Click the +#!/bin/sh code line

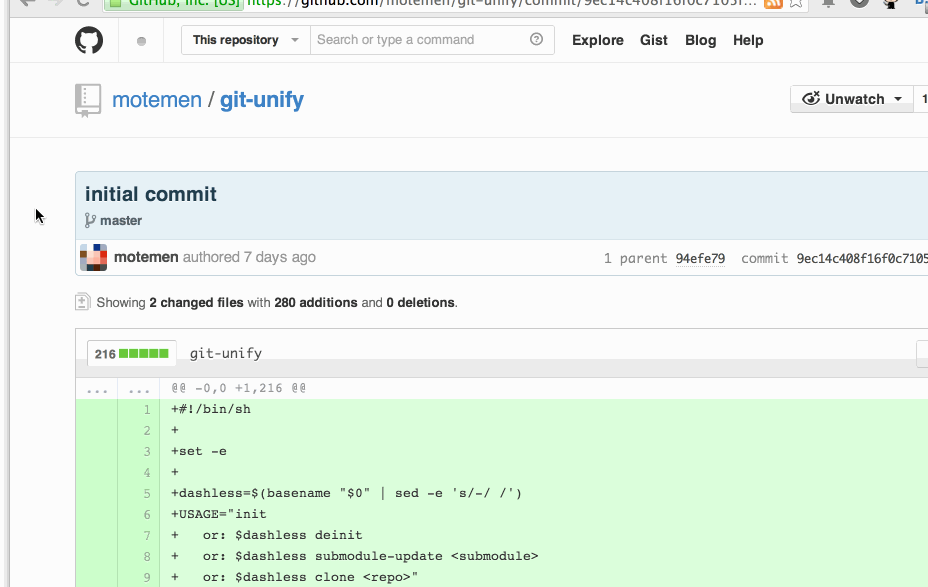click(x=211, y=409)
